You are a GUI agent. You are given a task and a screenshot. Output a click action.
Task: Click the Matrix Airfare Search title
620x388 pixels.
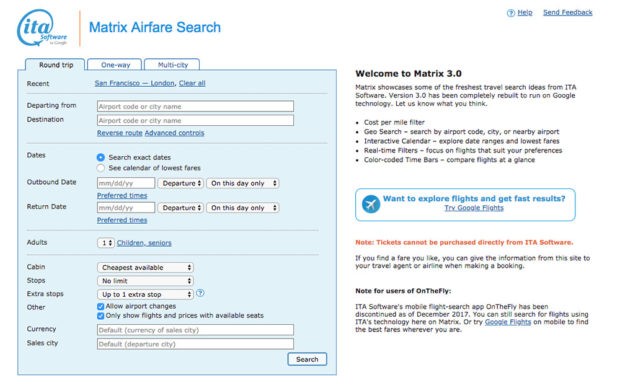[x=155, y=27]
